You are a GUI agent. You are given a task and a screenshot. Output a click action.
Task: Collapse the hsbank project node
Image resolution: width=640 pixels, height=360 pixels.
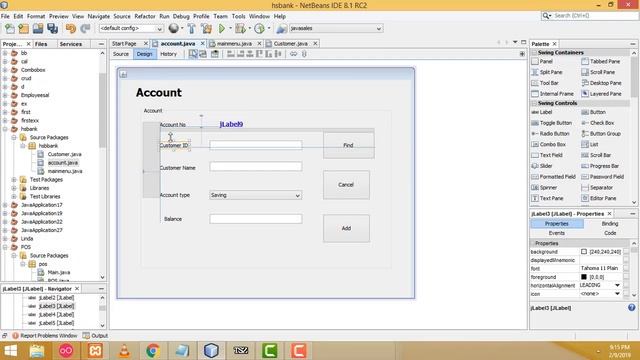click(x=5, y=129)
